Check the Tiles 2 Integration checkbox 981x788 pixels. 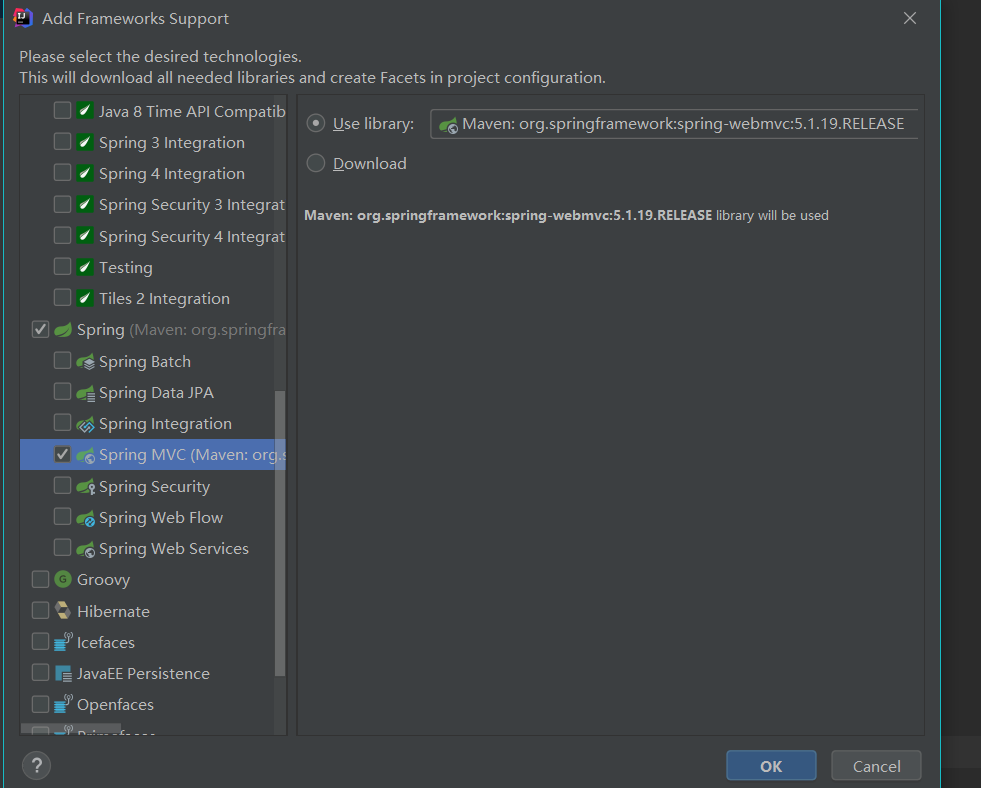(x=62, y=298)
